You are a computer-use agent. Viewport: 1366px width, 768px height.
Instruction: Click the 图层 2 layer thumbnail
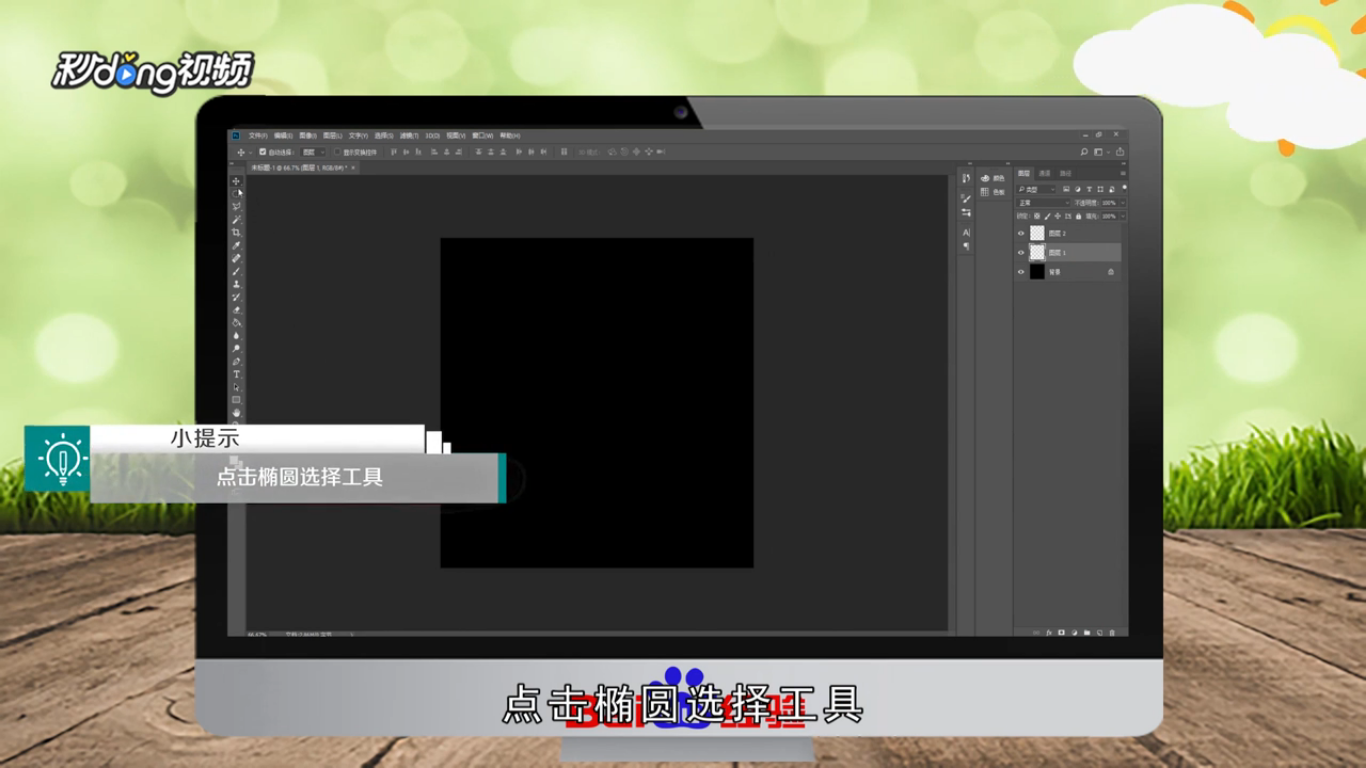click(1037, 233)
